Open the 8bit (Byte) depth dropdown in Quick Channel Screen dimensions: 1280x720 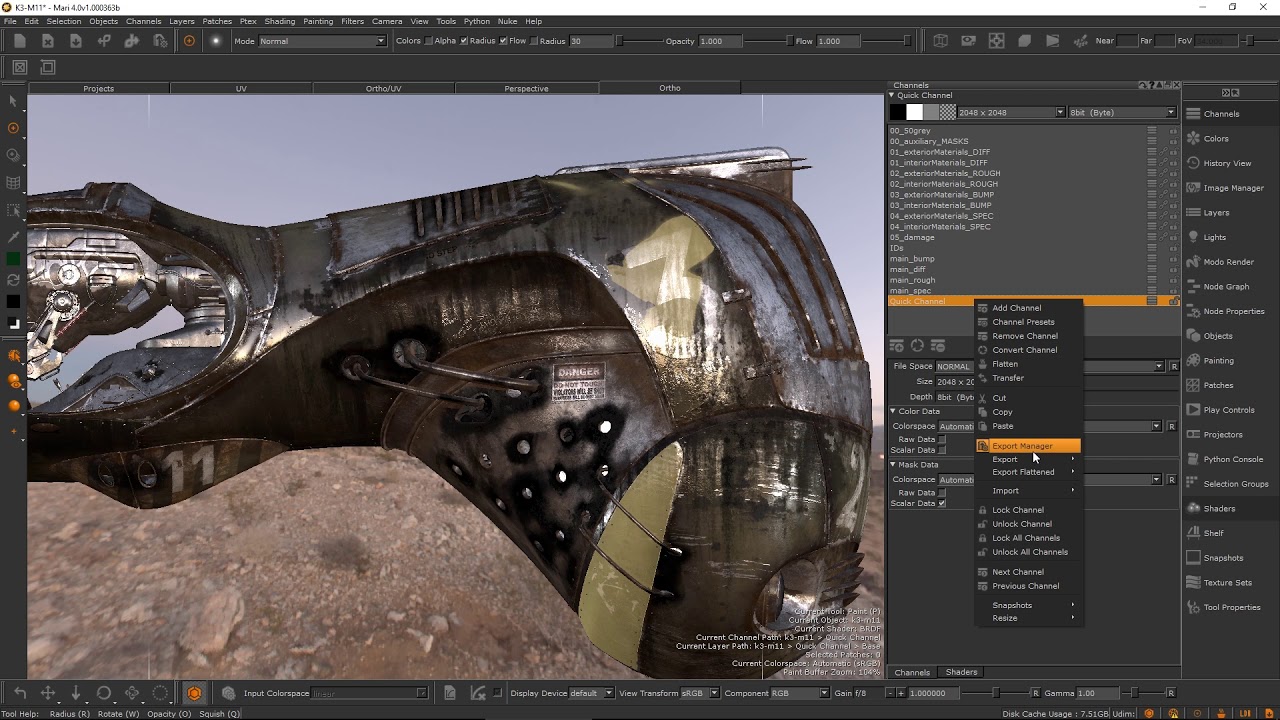(1122, 113)
